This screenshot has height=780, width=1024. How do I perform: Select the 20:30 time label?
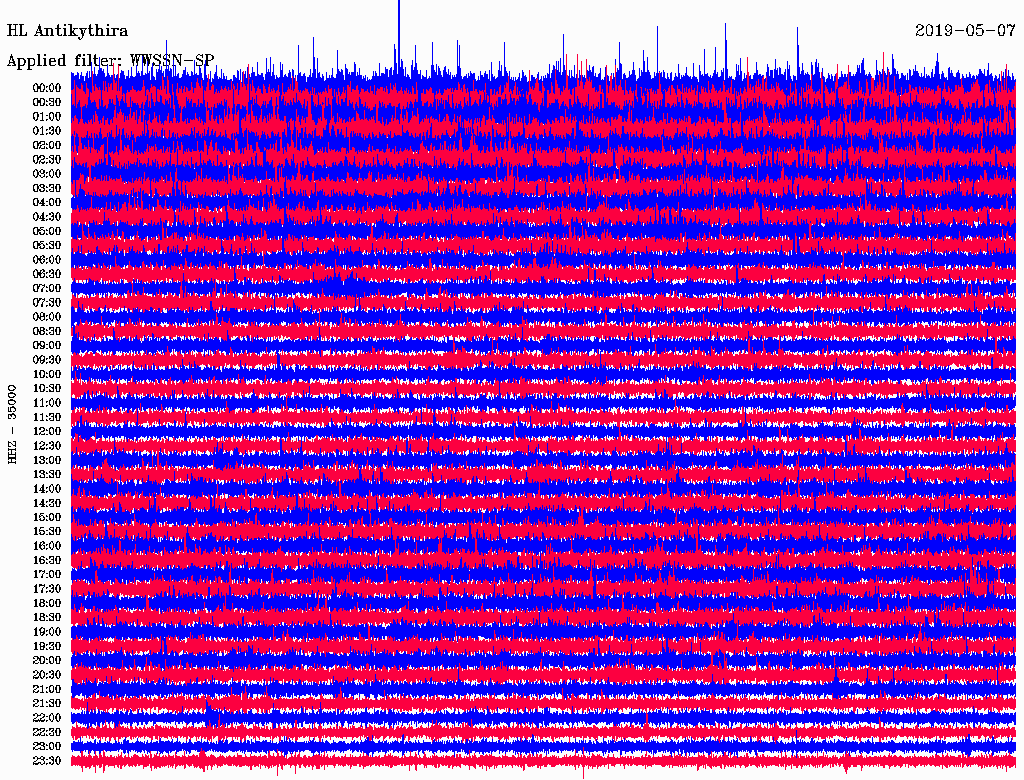click(x=46, y=675)
